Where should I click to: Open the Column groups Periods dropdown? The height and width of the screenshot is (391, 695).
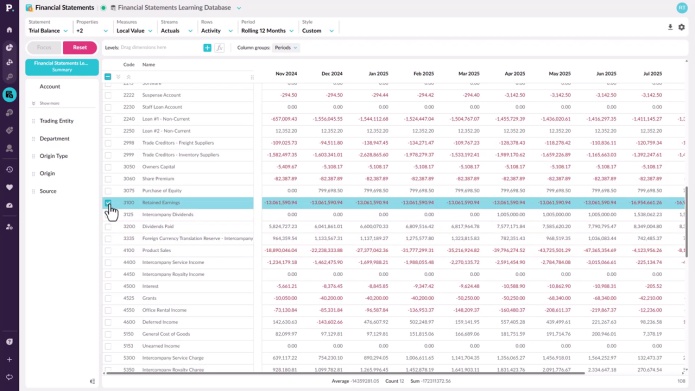click(286, 47)
